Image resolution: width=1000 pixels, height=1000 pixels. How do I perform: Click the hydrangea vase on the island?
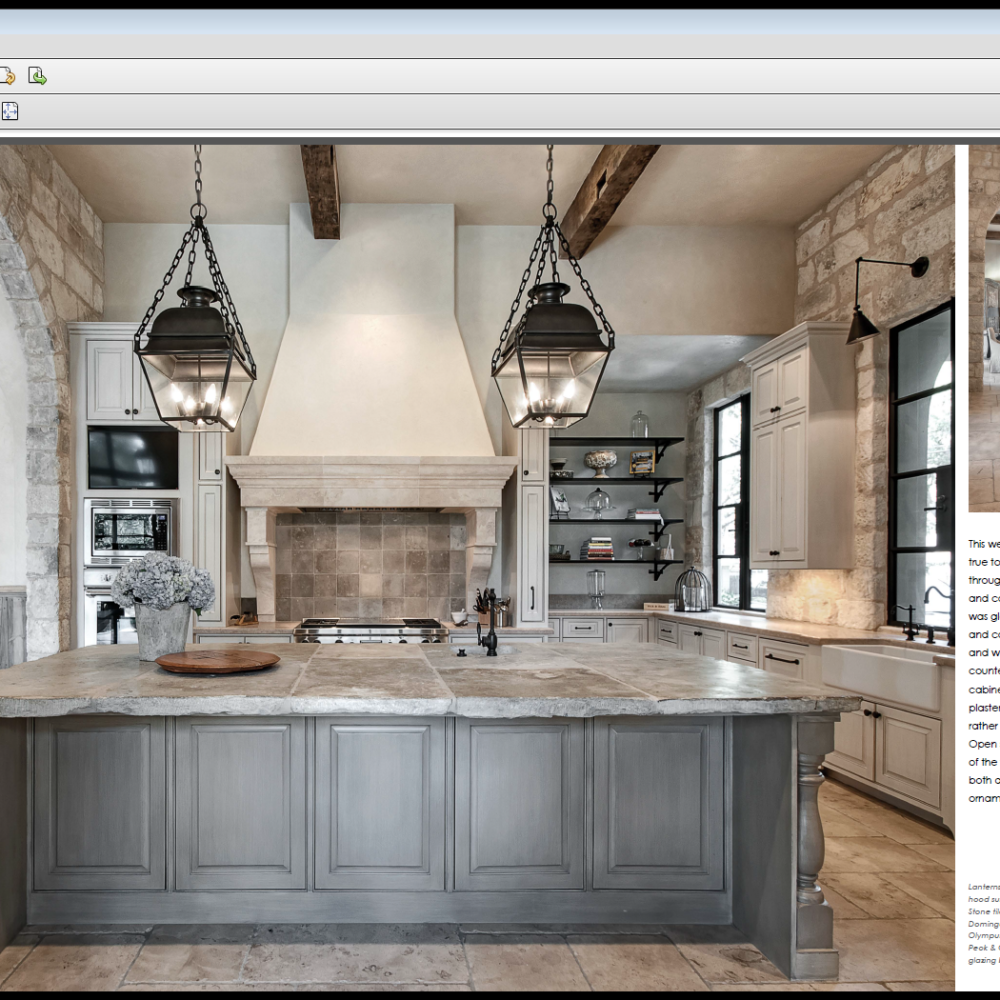(163, 603)
